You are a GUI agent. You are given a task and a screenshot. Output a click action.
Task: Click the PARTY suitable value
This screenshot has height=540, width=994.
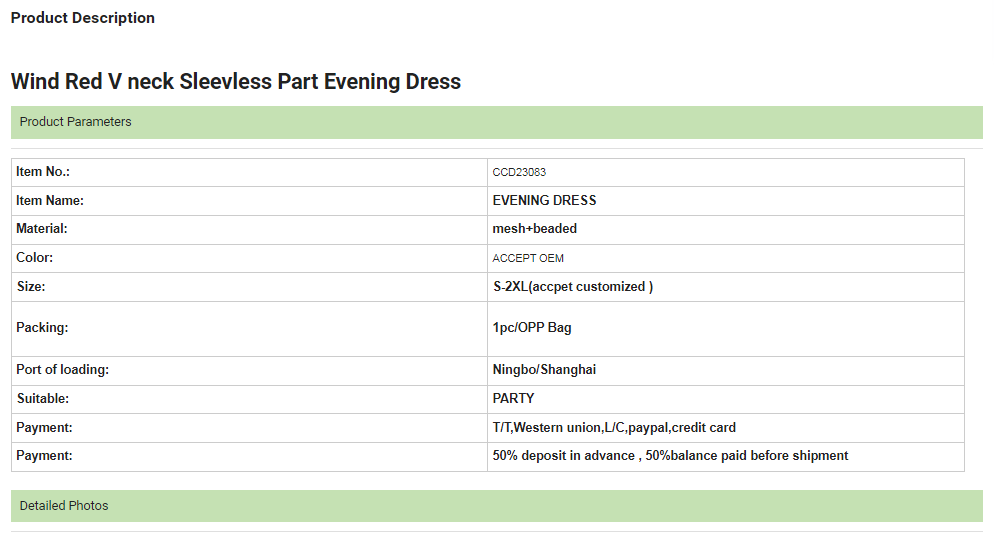pos(513,399)
